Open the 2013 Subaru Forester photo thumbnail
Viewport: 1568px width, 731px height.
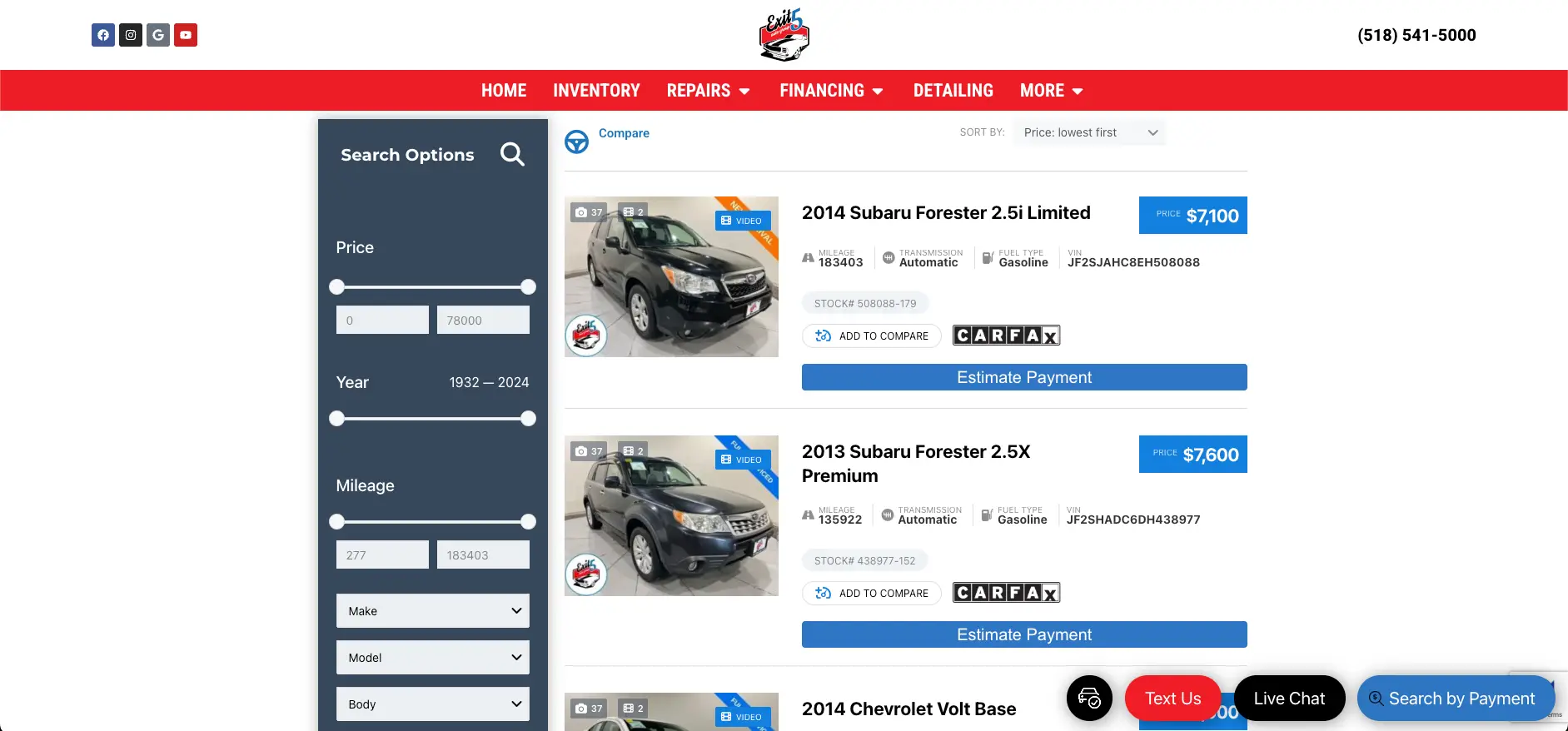(x=671, y=515)
